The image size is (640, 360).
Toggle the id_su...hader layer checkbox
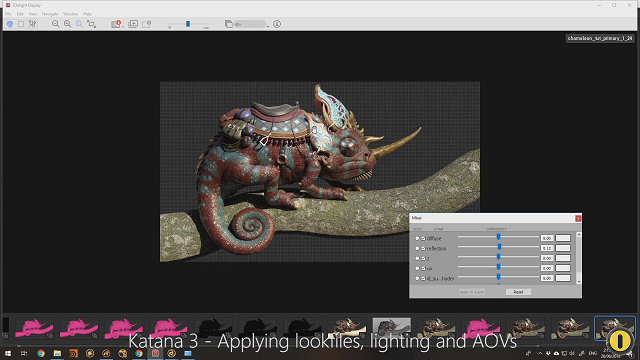[423, 278]
